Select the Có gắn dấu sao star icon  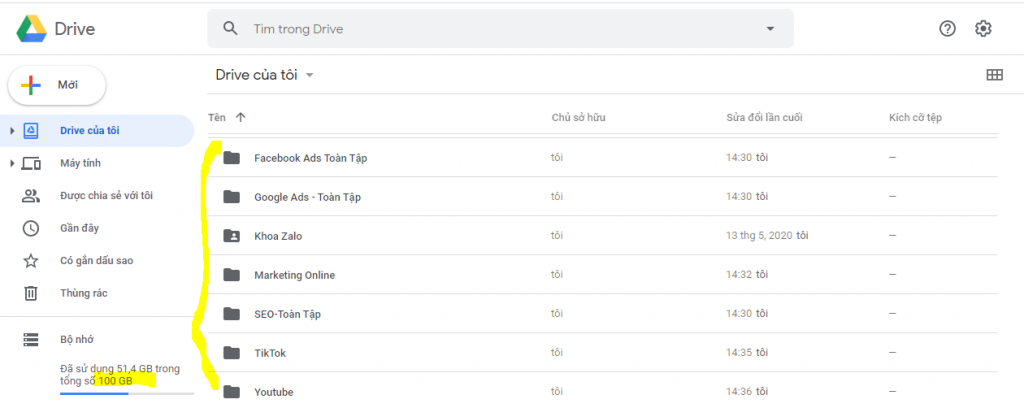31,260
